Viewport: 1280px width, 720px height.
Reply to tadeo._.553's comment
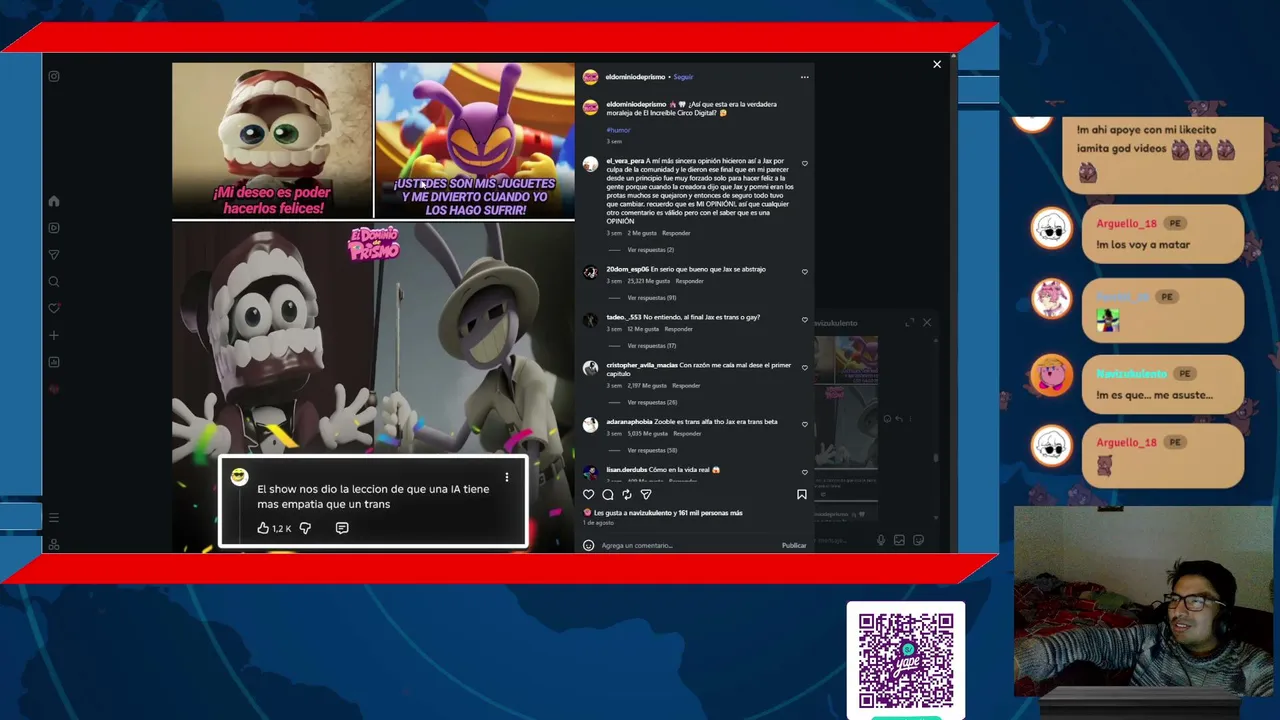(678, 329)
